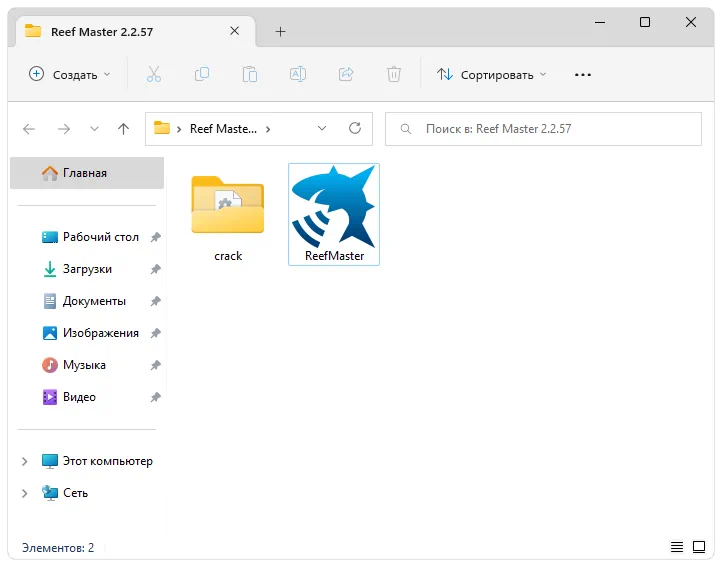Open the Сортировать dropdown
The height and width of the screenshot is (569, 723).
coord(492,74)
